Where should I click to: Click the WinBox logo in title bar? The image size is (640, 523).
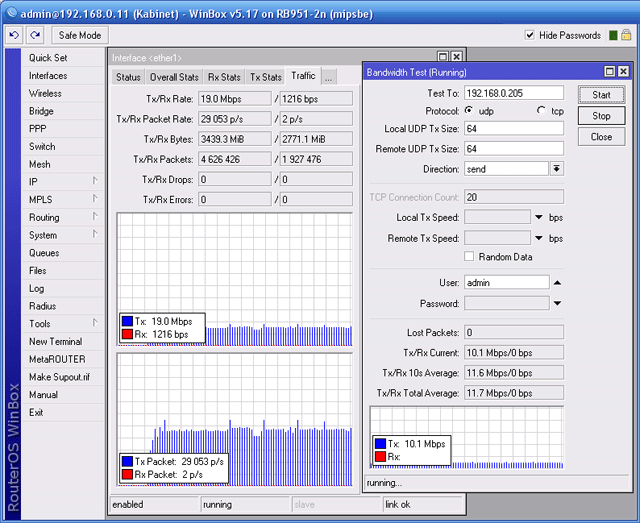click(12, 13)
